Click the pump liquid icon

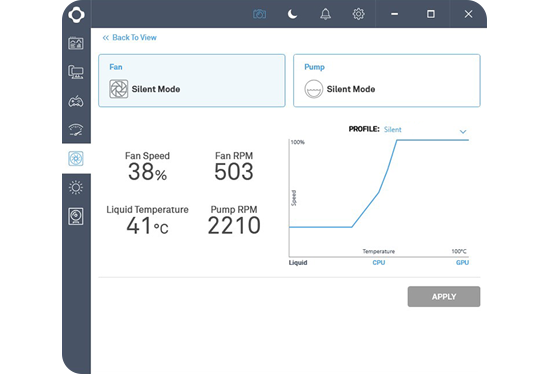pyautogui.click(x=314, y=89)
